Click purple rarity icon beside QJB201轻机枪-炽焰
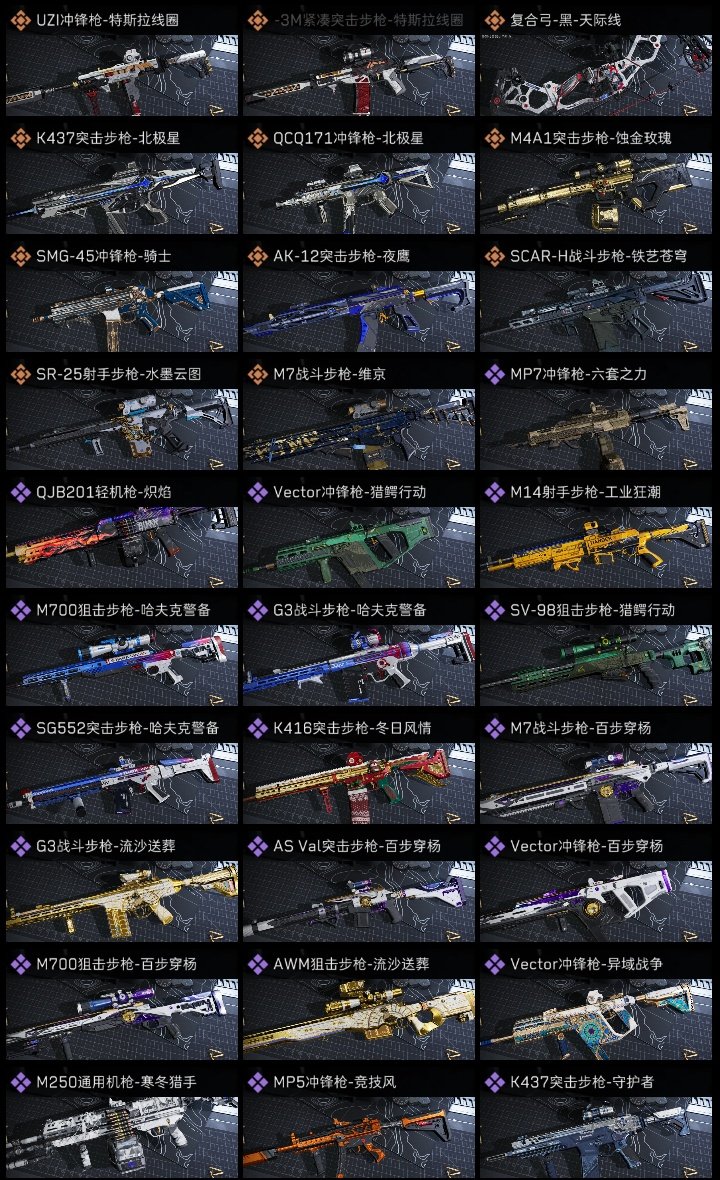This screenshot has height=1180, width=720. pyautogui.click(x=20, y=492)
